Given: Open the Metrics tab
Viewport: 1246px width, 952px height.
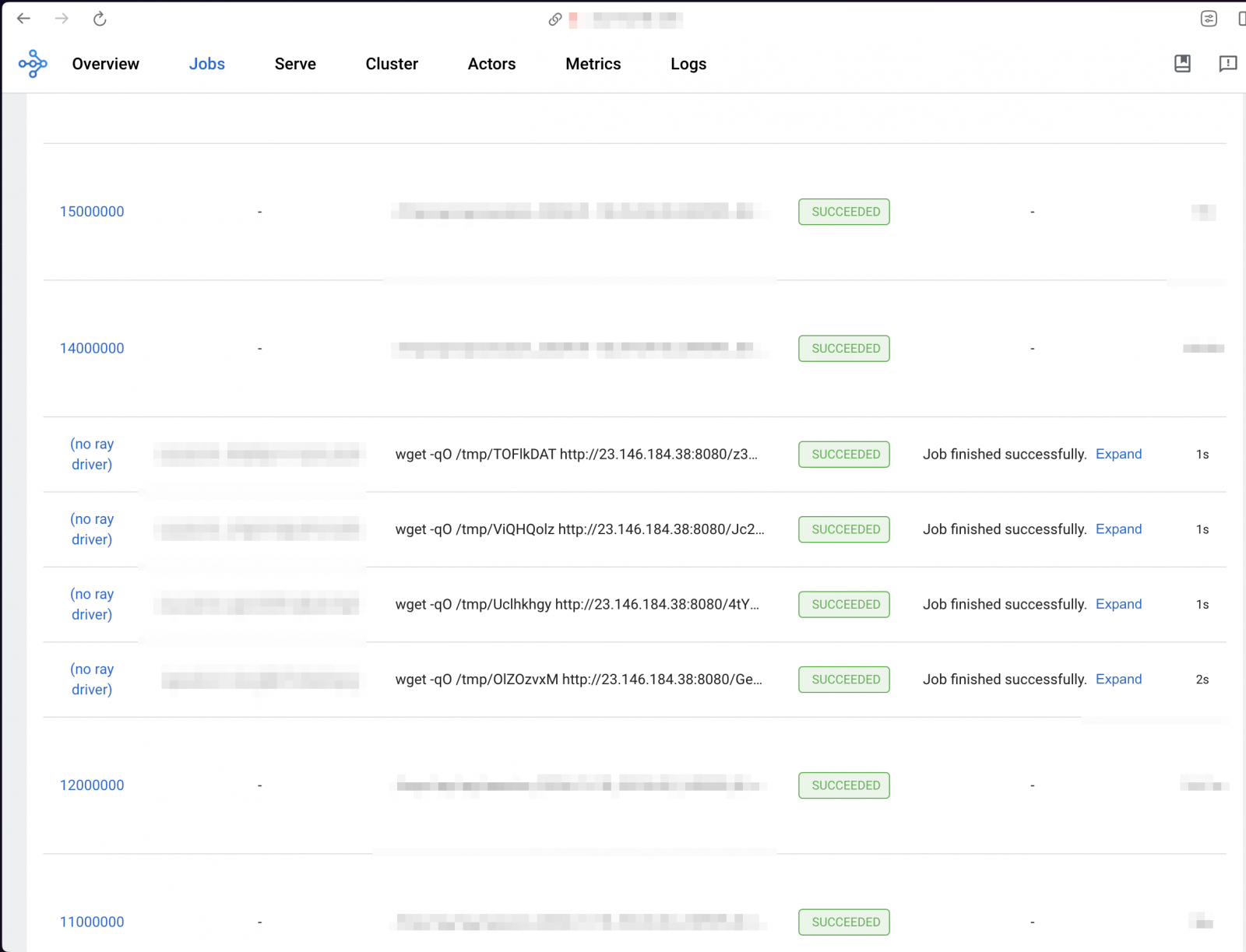Looking at the screenshot, I should pos(593,64).
